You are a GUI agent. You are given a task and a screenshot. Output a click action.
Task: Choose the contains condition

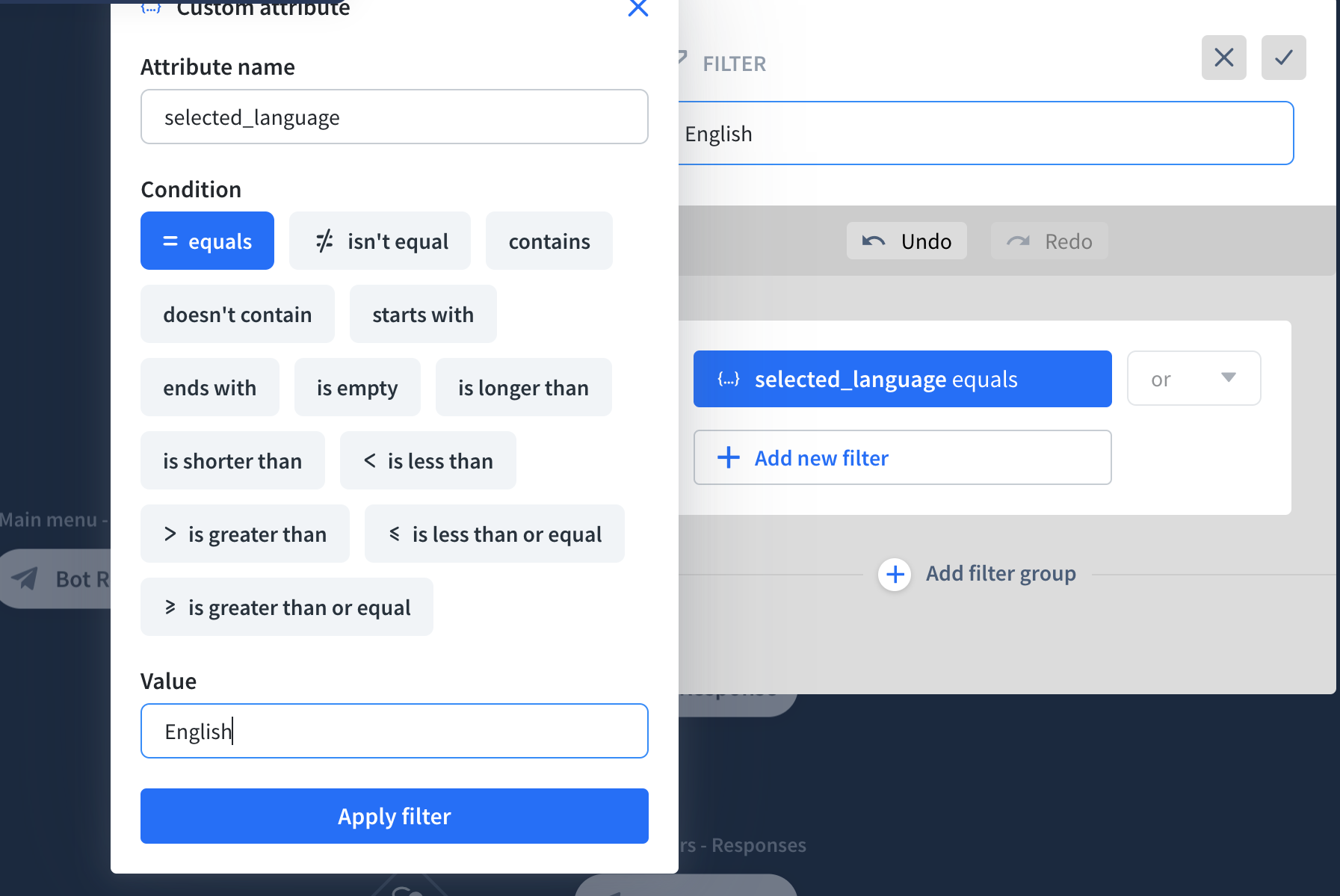(x=549, y=241)
